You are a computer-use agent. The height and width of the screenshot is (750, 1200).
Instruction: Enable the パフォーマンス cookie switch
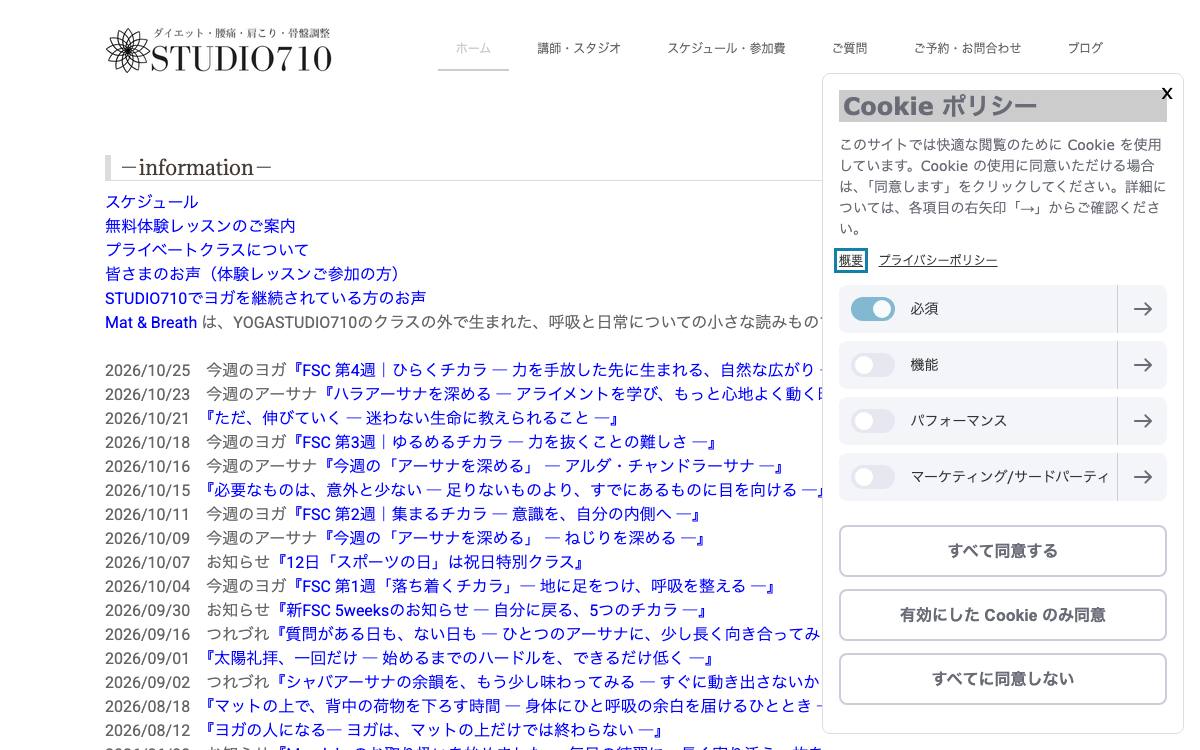coord(873,421)
